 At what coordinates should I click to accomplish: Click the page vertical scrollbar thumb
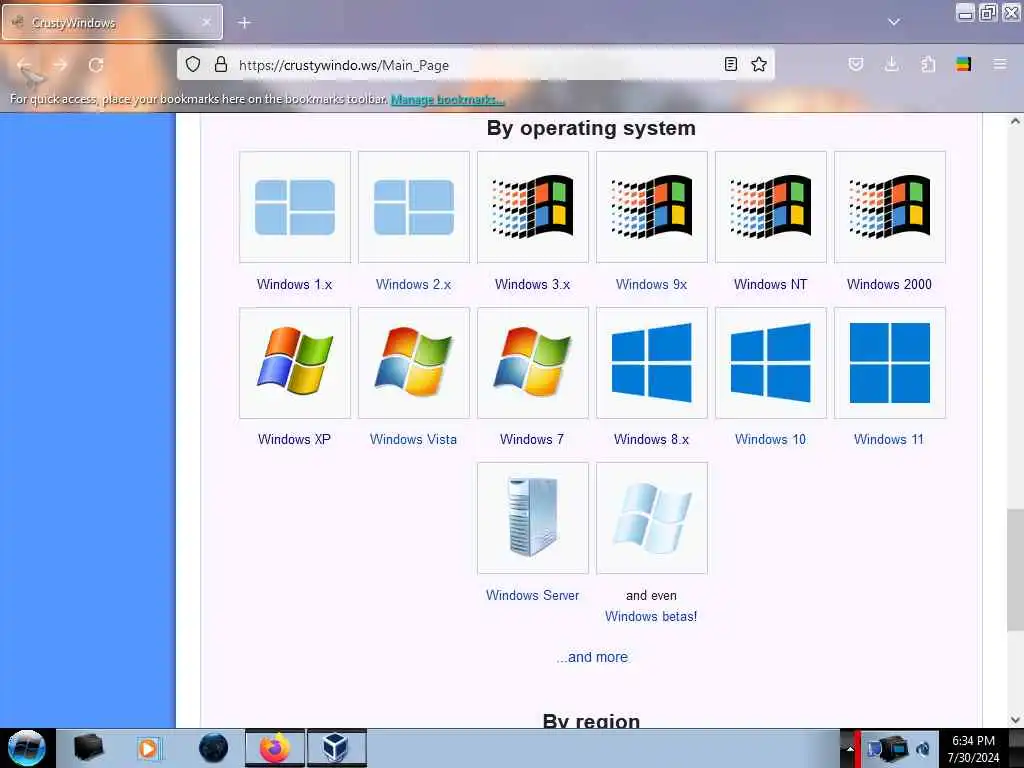tap(1015, 569)
